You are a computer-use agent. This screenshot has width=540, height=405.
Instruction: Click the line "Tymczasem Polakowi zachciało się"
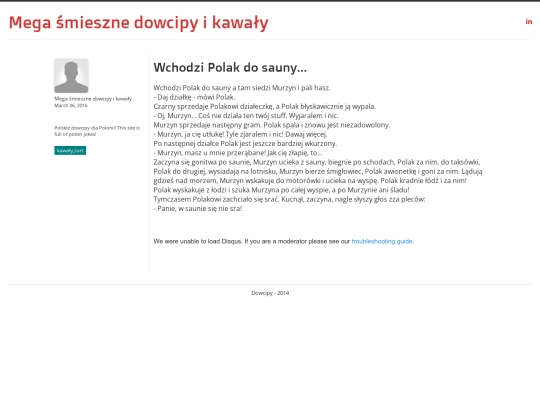(289, 199)
